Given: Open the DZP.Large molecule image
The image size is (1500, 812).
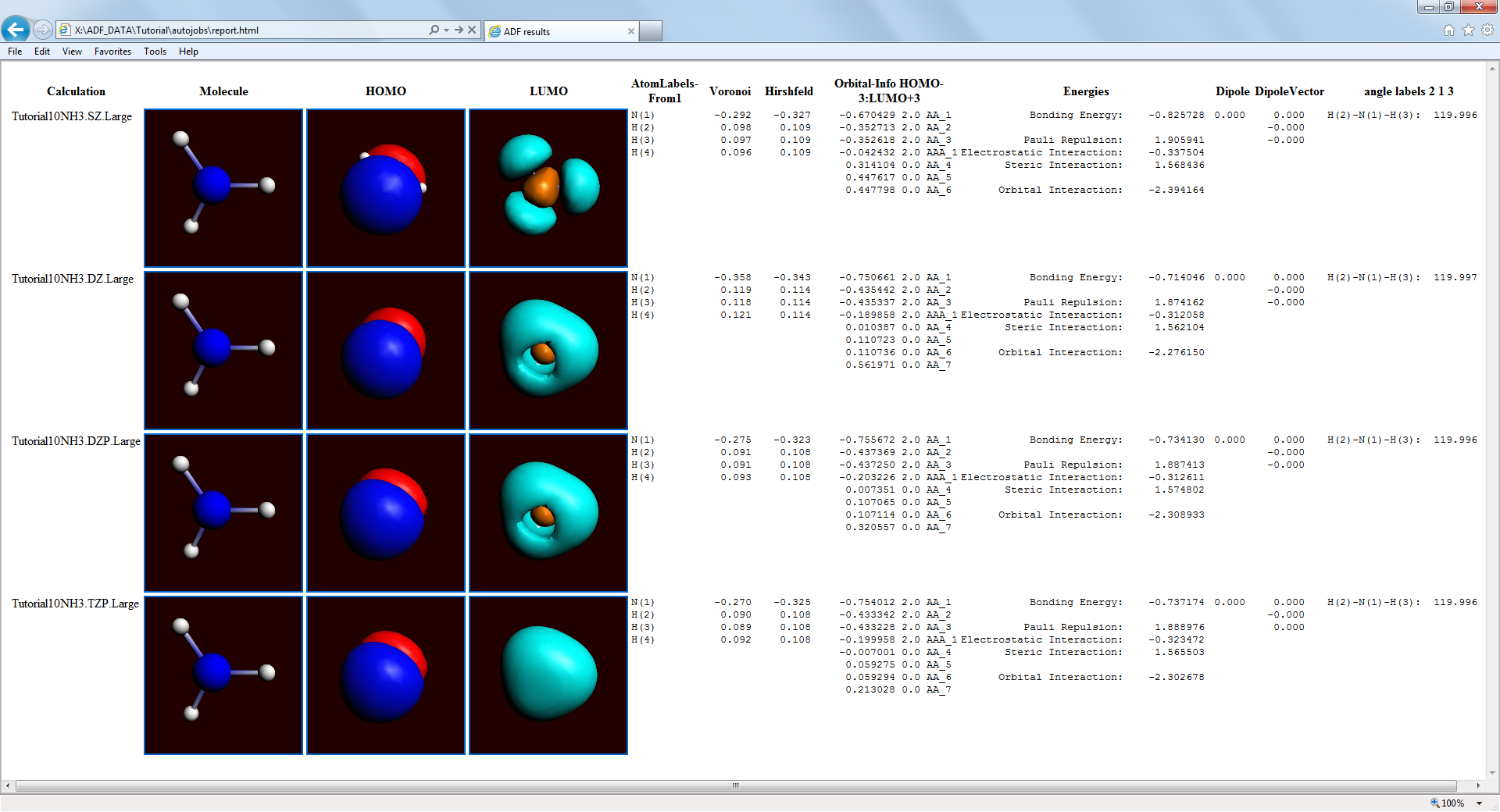Looking at the screenshot, I should point(223,513).
